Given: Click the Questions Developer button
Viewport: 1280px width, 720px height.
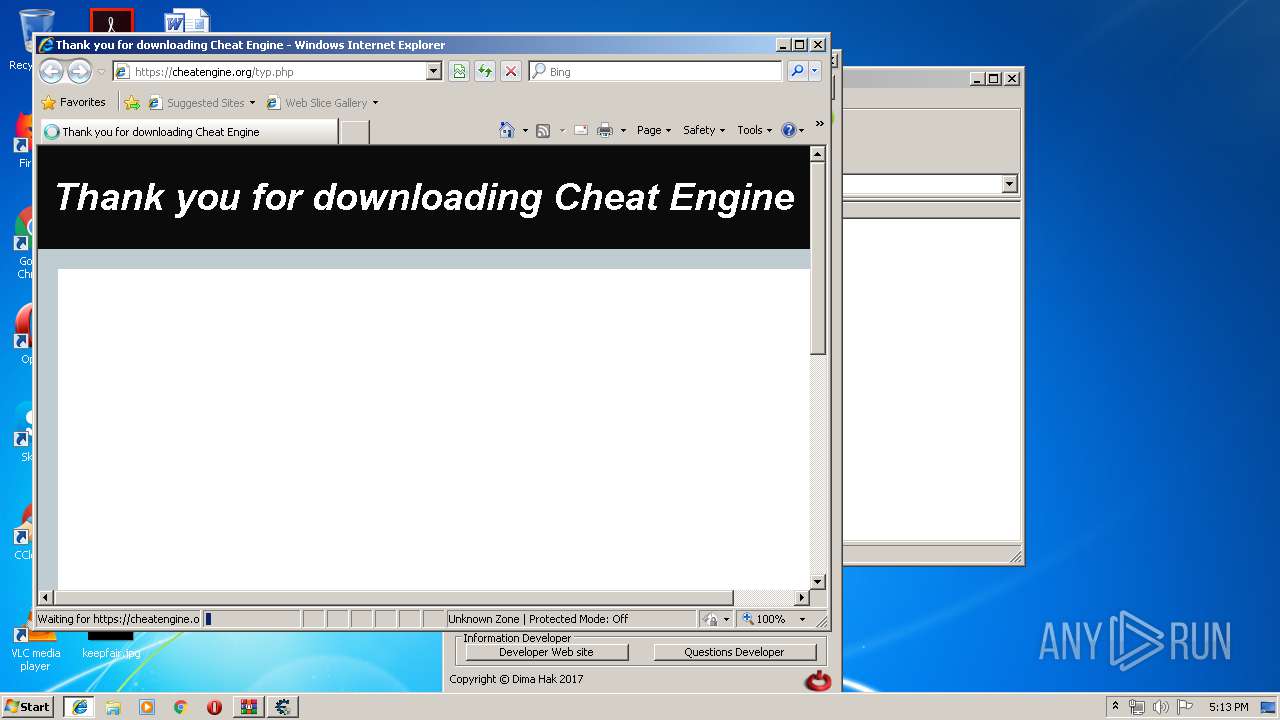Looking at the screenshot, I should point(734,652).
